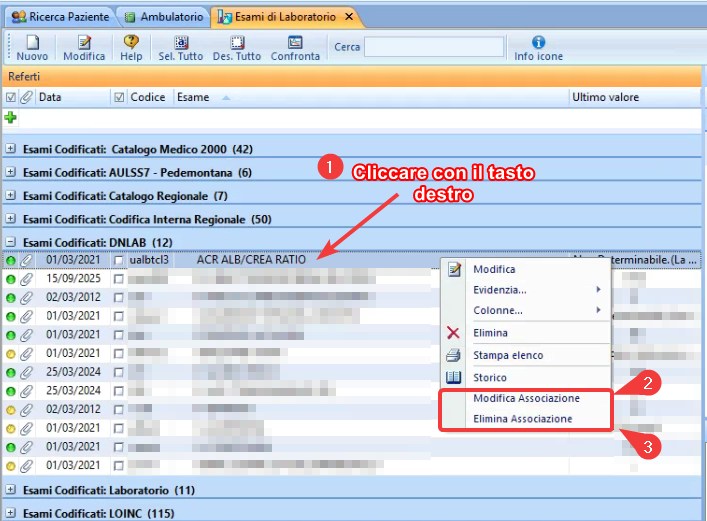
Task: Sort by Codice column header
Action: pos(147,97)
